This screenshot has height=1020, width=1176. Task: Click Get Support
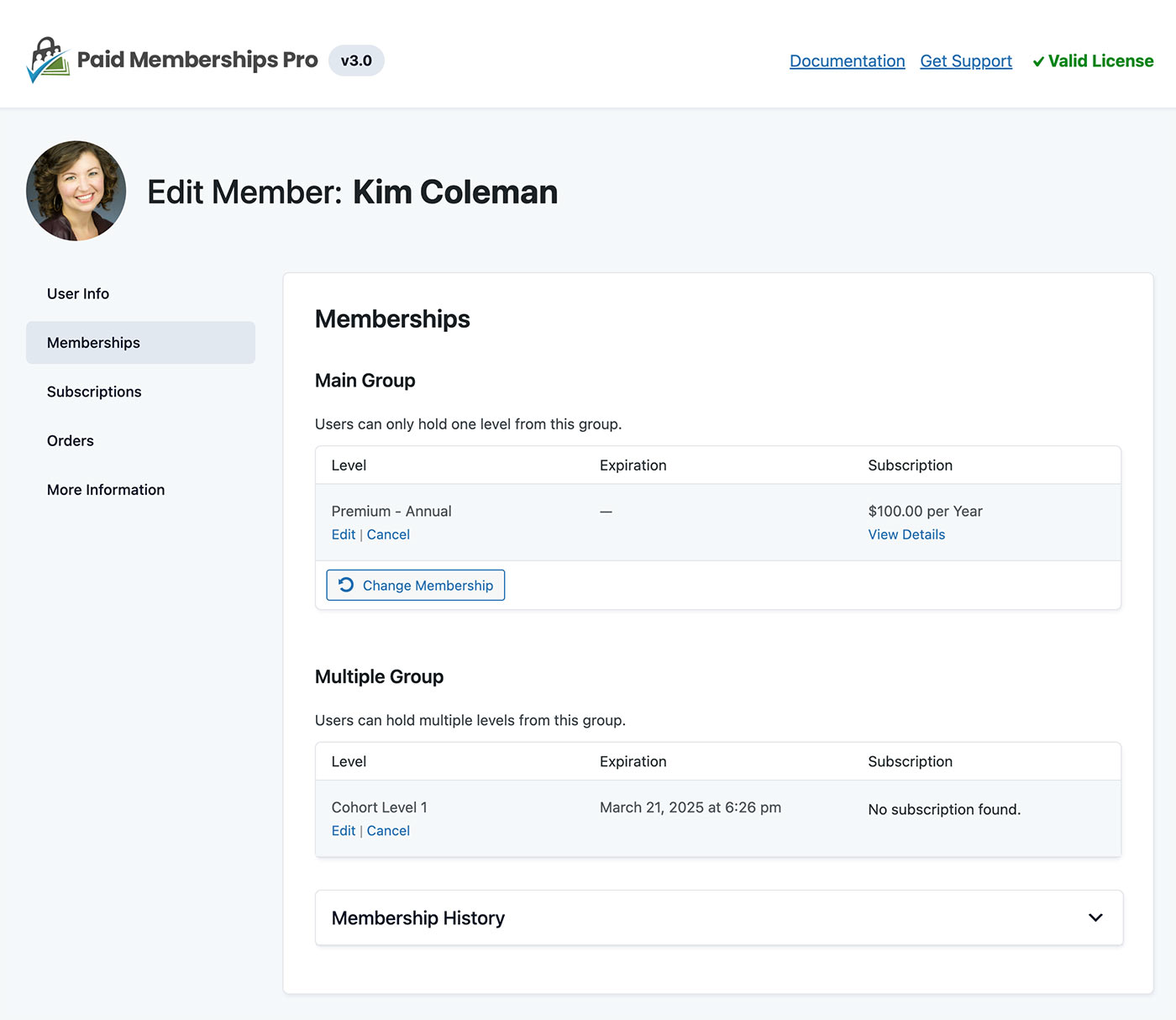point(966,60)
